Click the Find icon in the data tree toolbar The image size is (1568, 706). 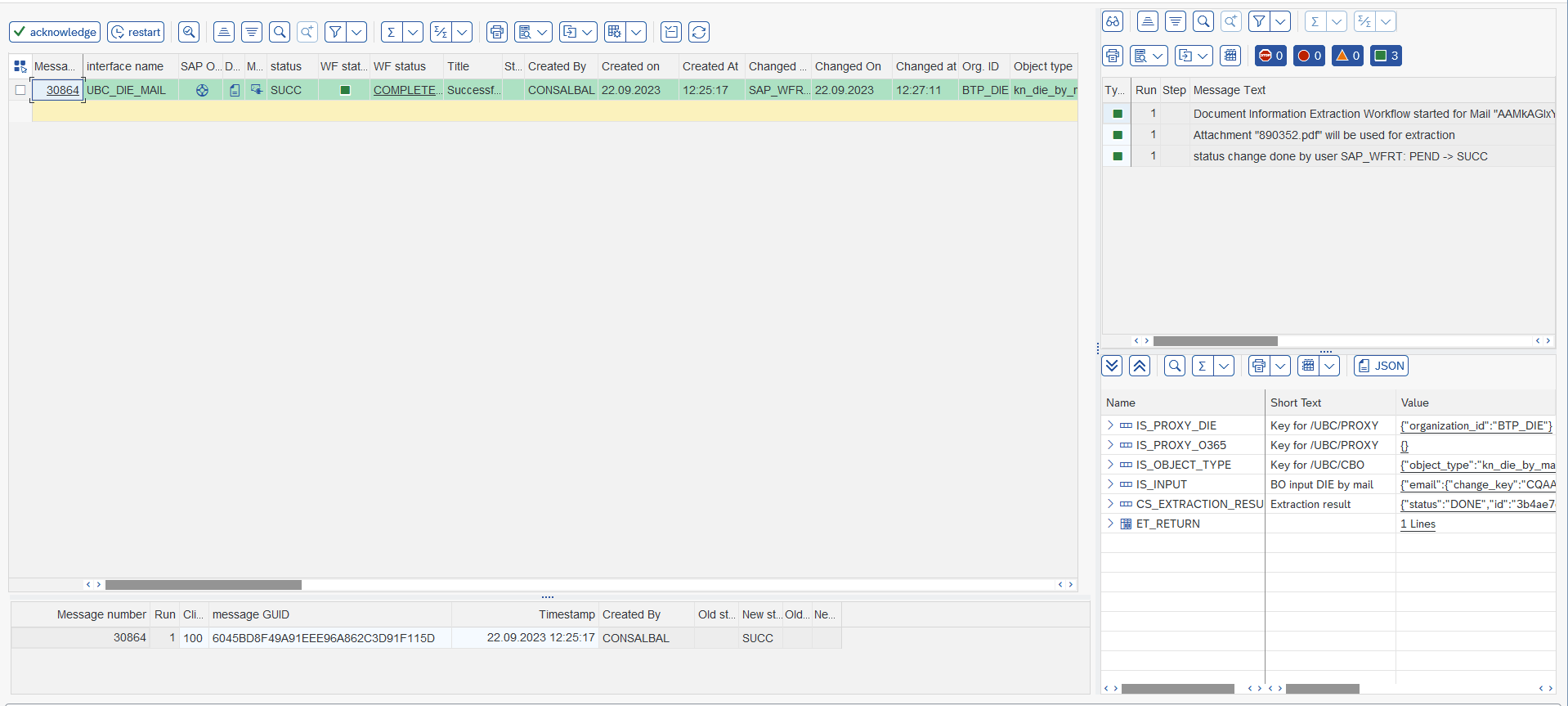[x=1175, y=366]
